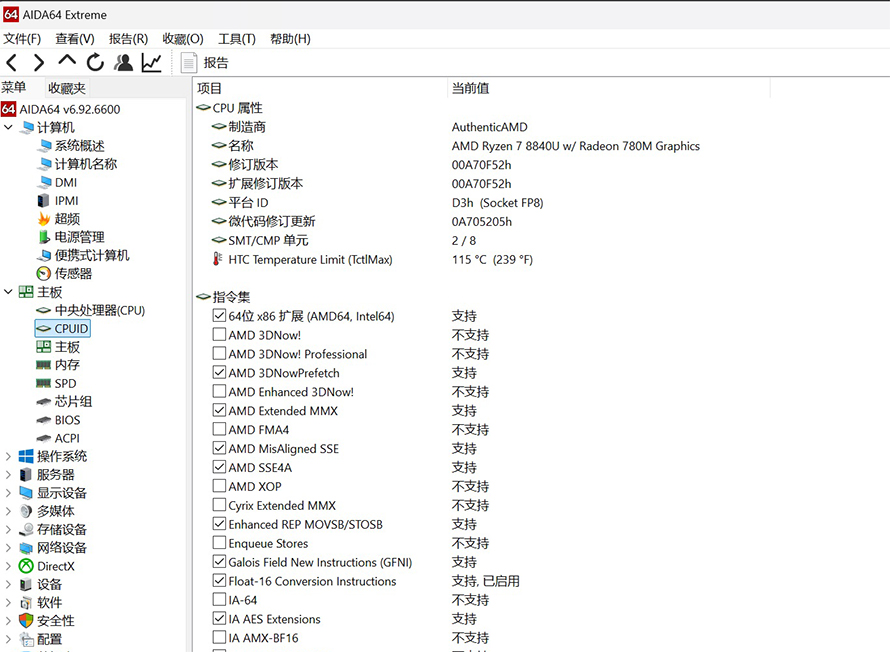Toggle the 64位 x86 扩展 checkbox

pyautogui.click(x=219, y=316)
